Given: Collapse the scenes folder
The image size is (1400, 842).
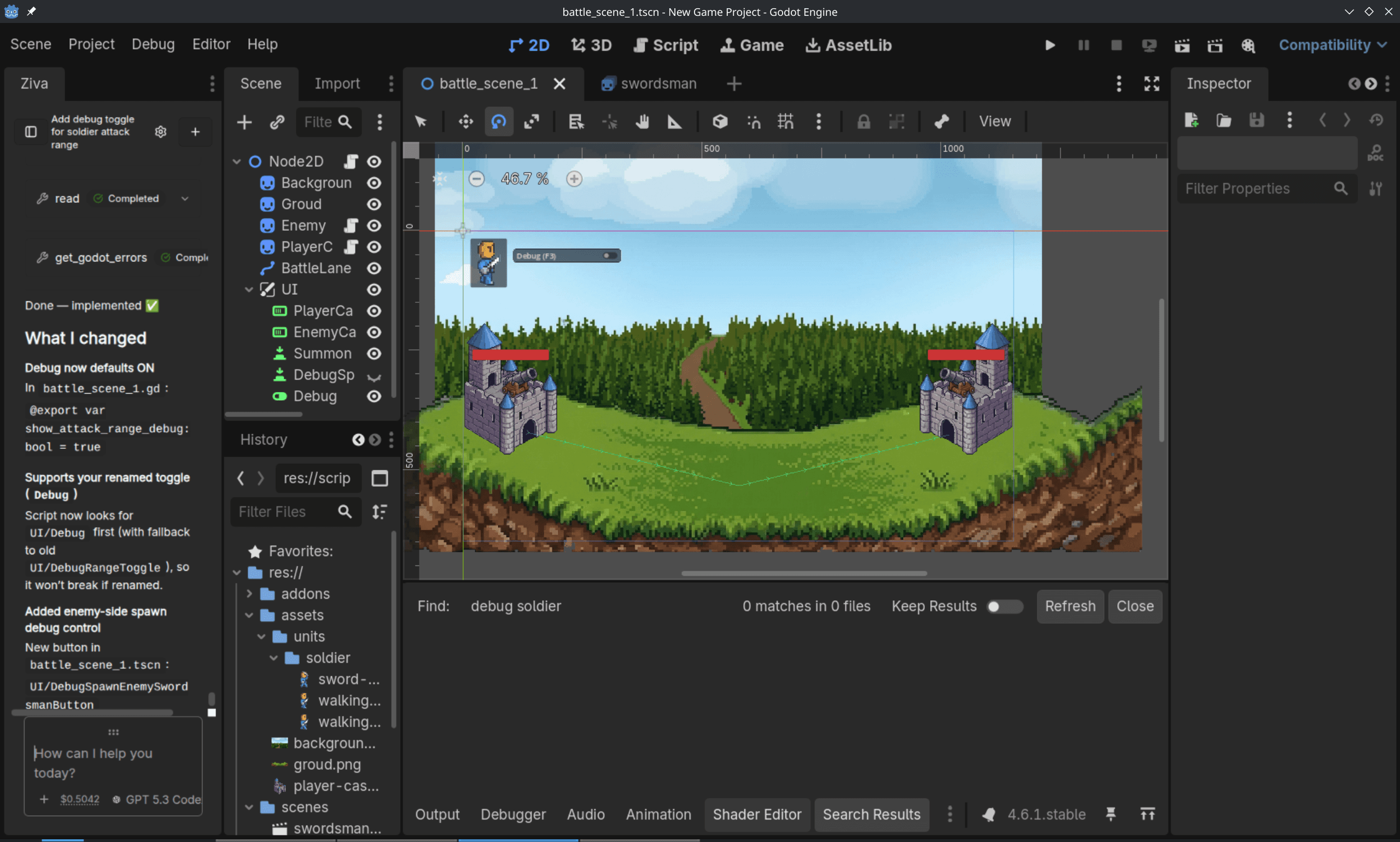Looking at the screenshot, I should pyautogui.click(x=249, y=808).
